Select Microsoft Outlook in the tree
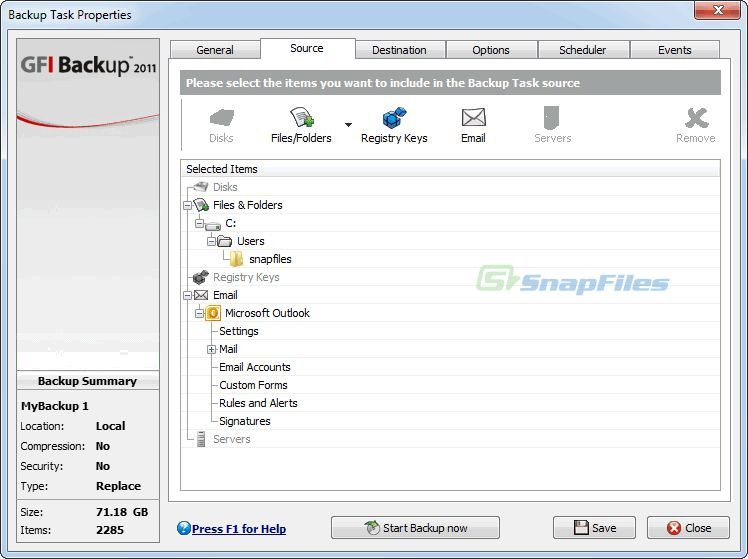Viewport: 748px width, 559px height. (x=267, y=313)
